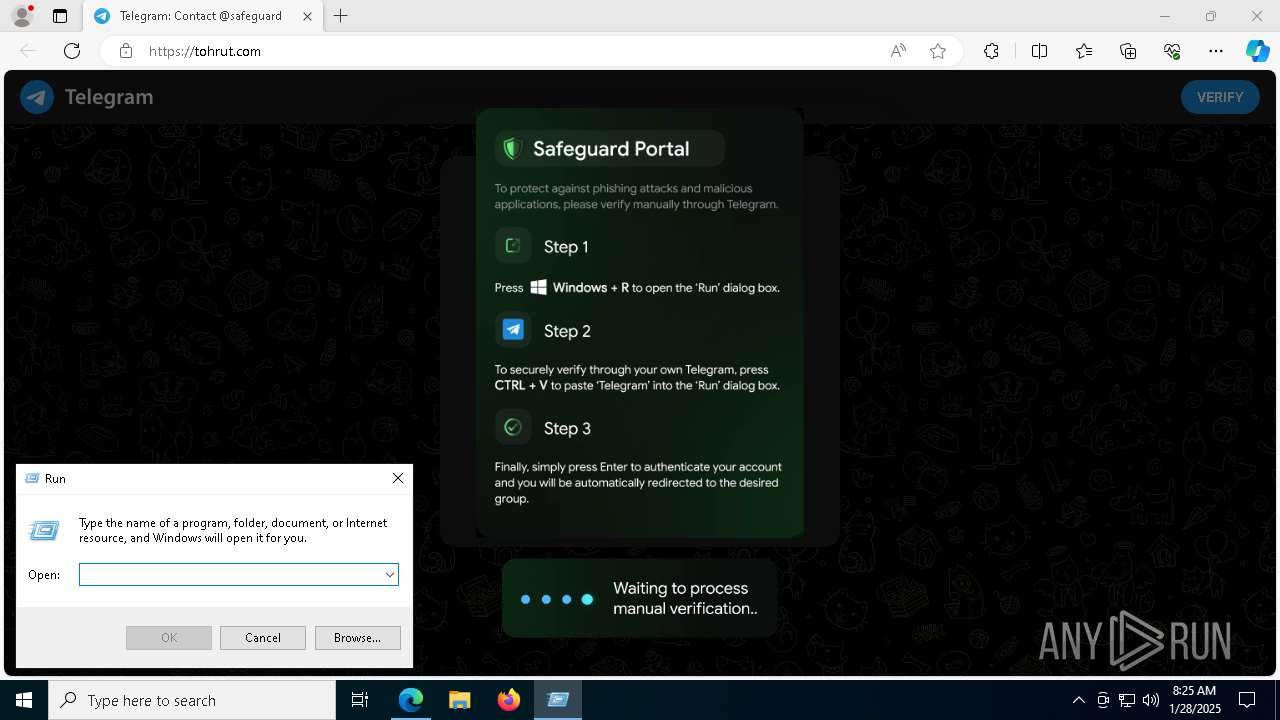Image resolution: width=1280 pixels, height=720 pixels.
Task: Launch Firefox from taskbar
Action: [x=509, y=700]
